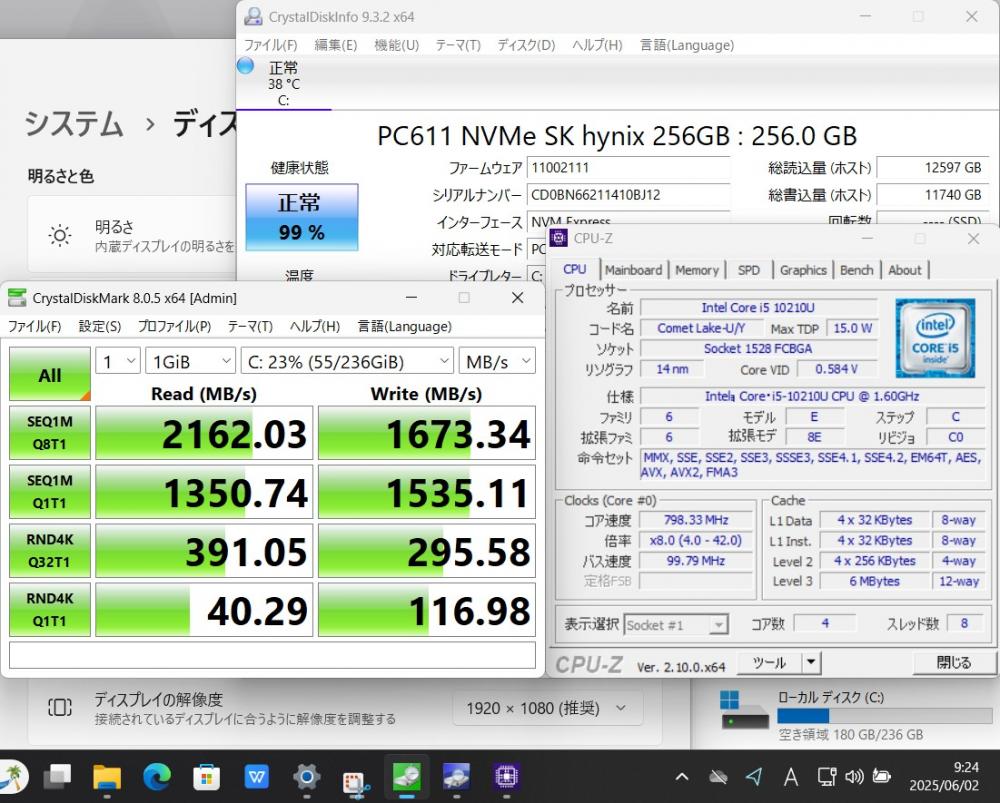The height and width of the screenshot is (803, 1000).
Task: Run the RND4K Q32T1 test
Action: coord(50,550)
